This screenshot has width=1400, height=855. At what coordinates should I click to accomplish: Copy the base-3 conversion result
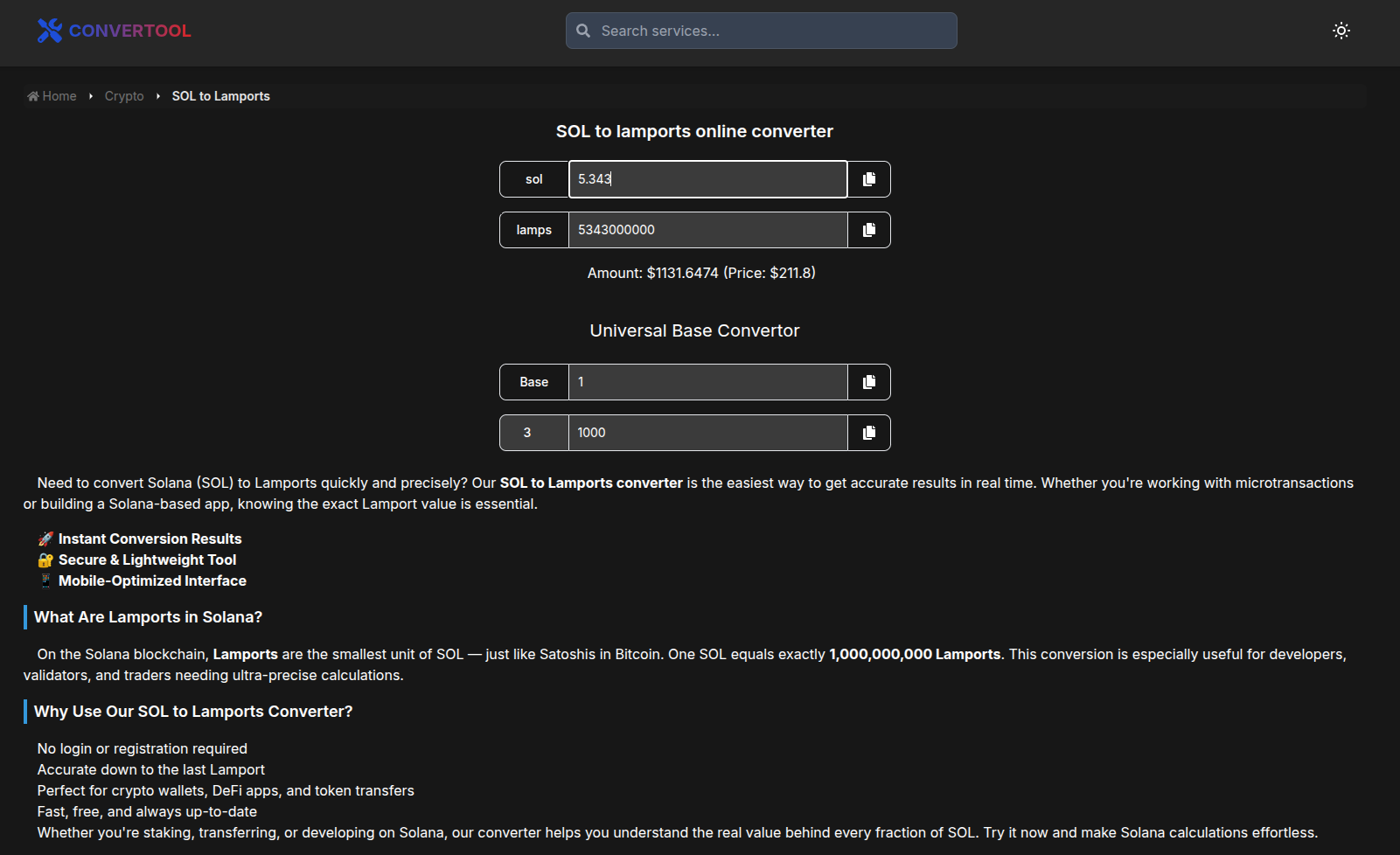point(868,432)
